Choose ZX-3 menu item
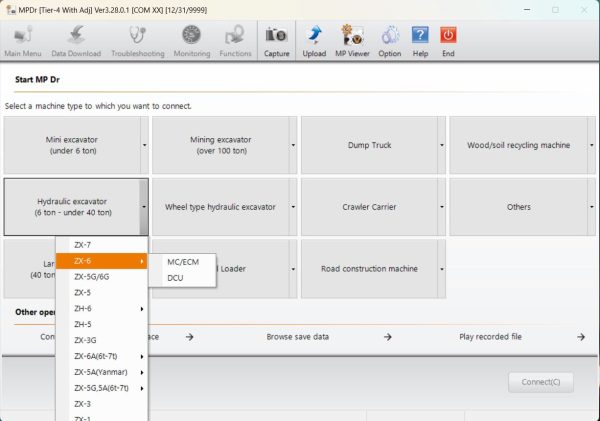The image size is (600, 421). (102, 404)
